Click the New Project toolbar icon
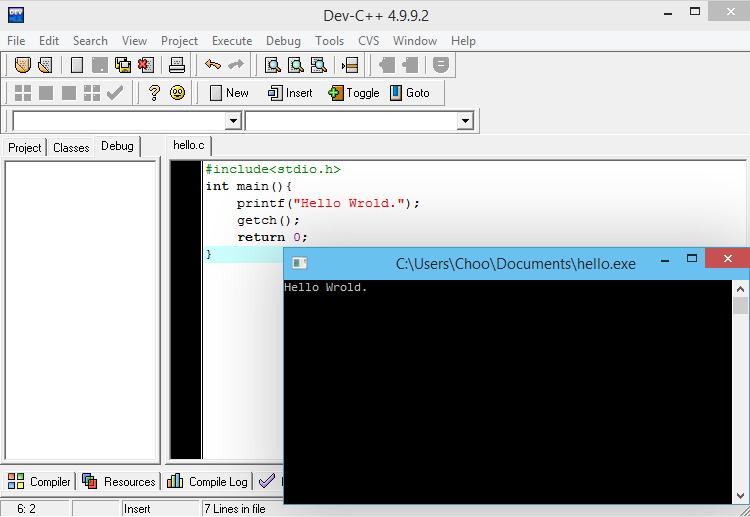 click(x=22, y=65)
